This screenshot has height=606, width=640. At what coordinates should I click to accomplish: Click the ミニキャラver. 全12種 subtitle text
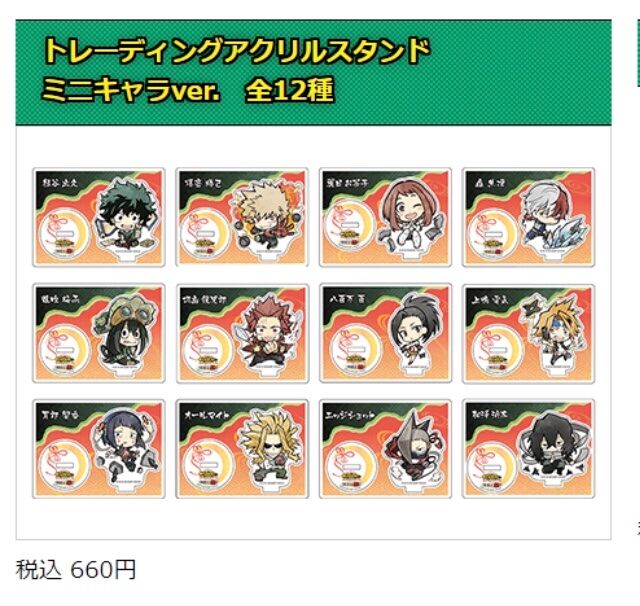click(188, 90)
